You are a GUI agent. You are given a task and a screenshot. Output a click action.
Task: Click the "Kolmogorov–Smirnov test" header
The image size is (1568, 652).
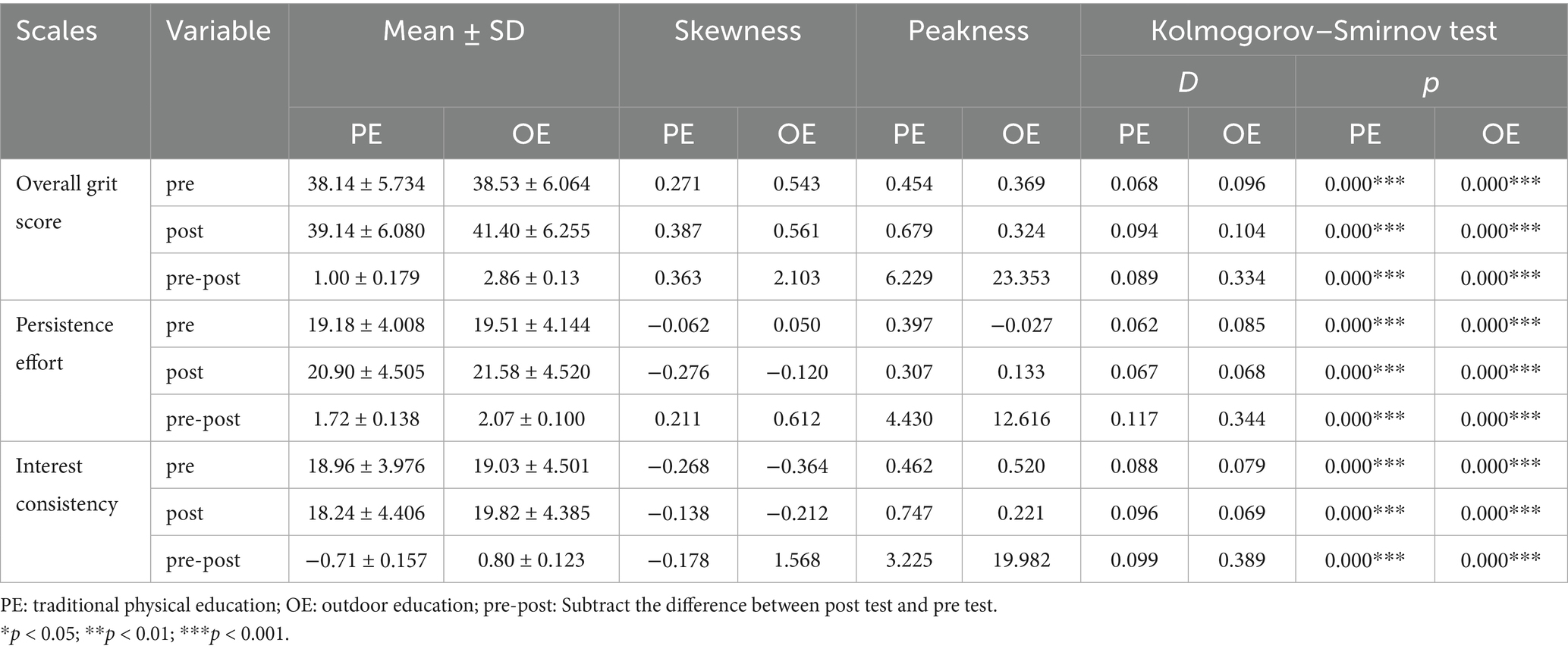(1324, 31)
